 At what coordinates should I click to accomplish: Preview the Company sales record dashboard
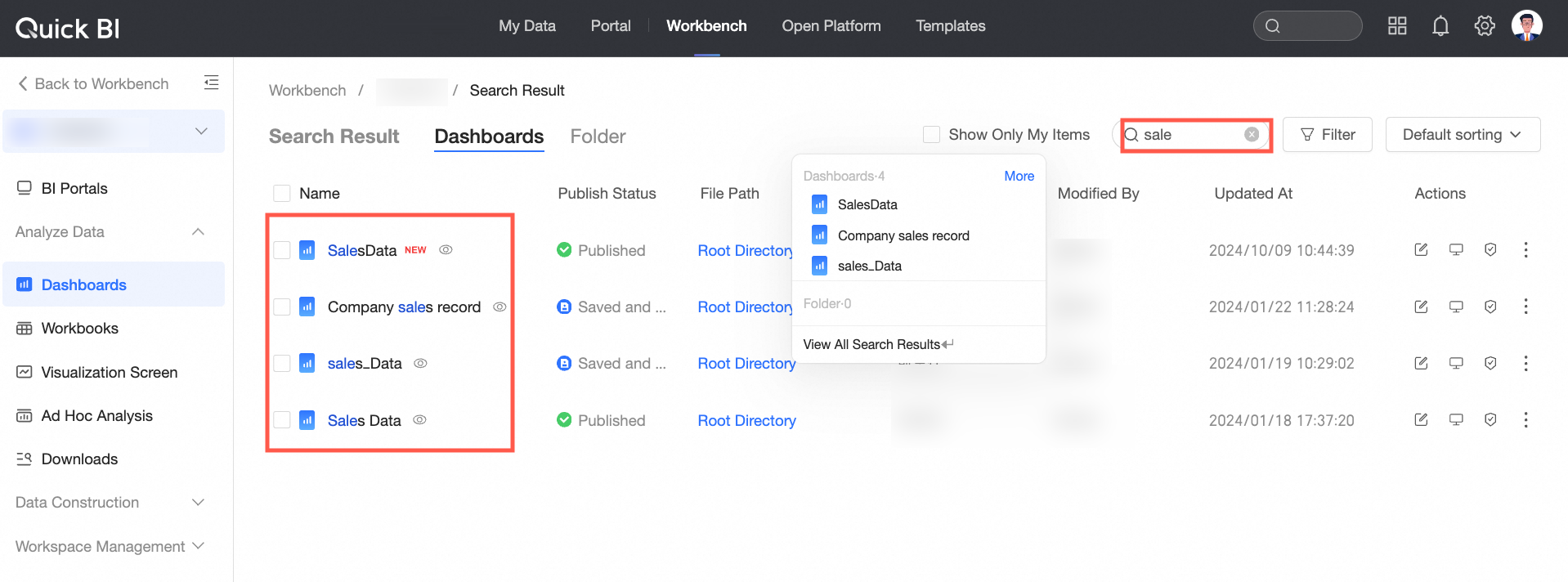click(1456, 307)
